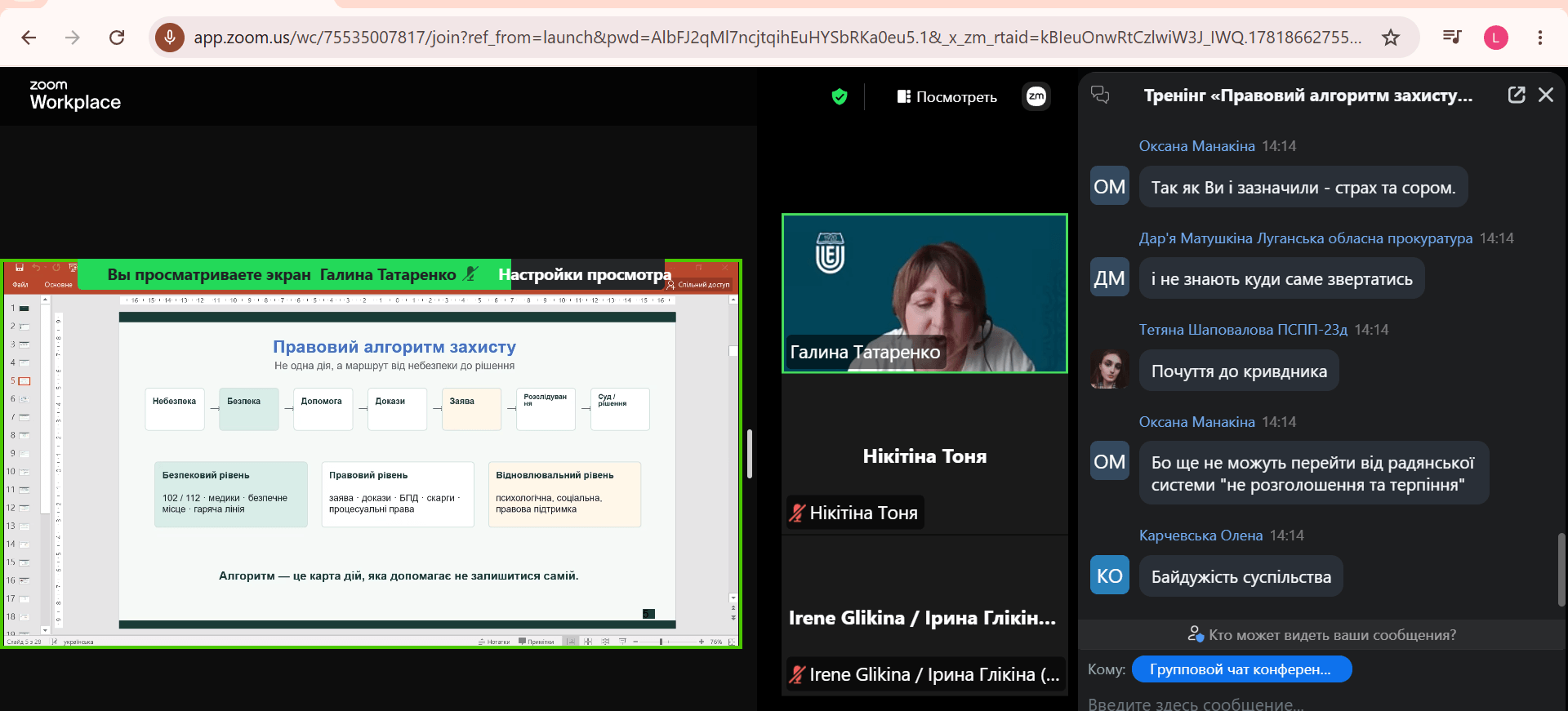Click message 'і не знають куди саме звертатись'

1282,279
